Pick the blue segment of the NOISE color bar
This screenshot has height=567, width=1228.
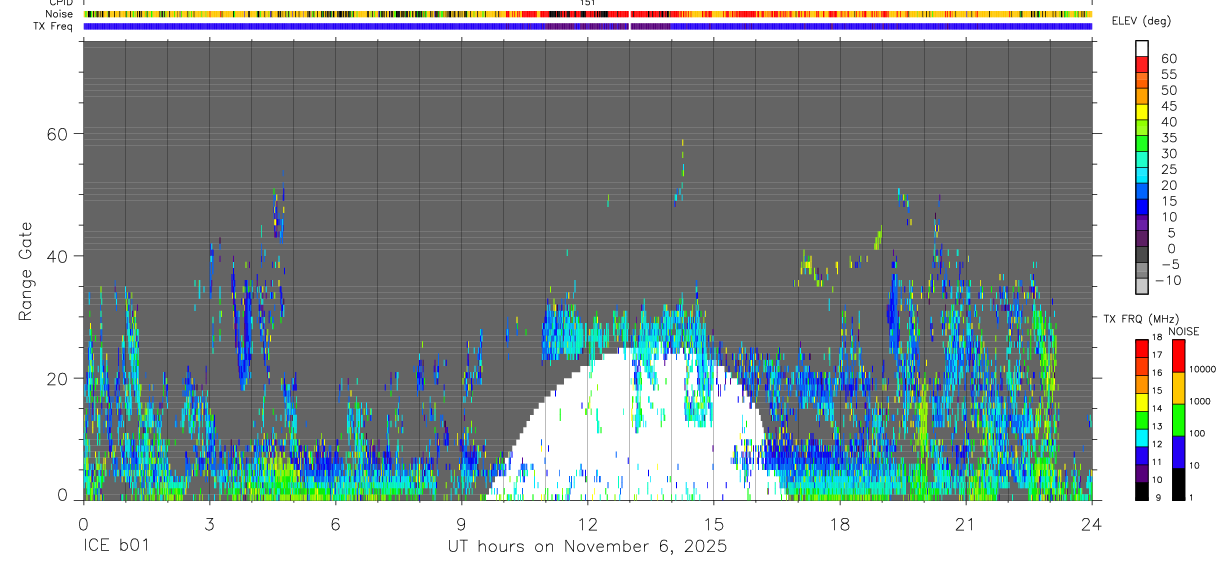coord(1178,451)
